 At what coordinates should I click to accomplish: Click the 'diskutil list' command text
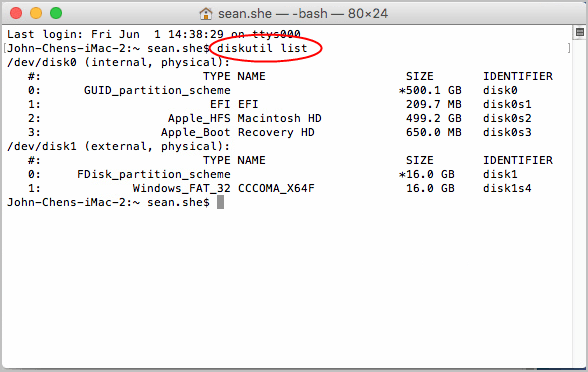pyautogui.click(x=262, y=48)
